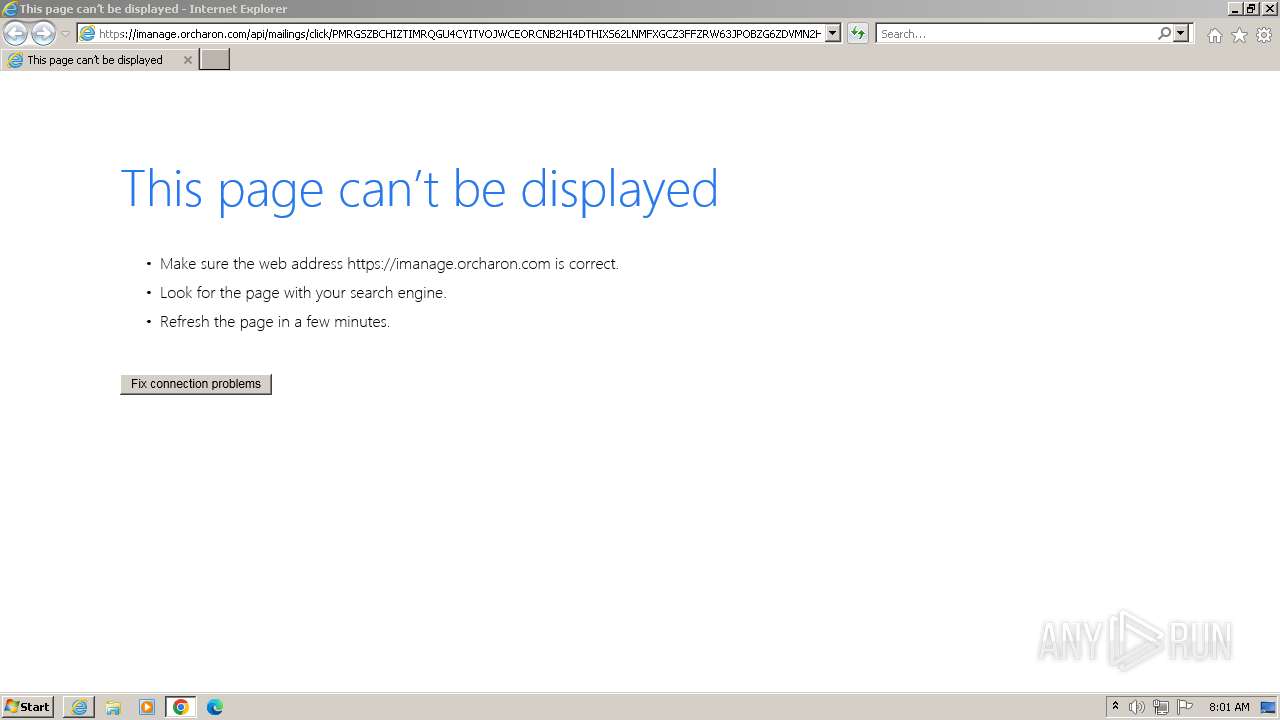Click the 'This page can't be displayed' heading
Screen dimensions: 1280x720
(419, 189)
